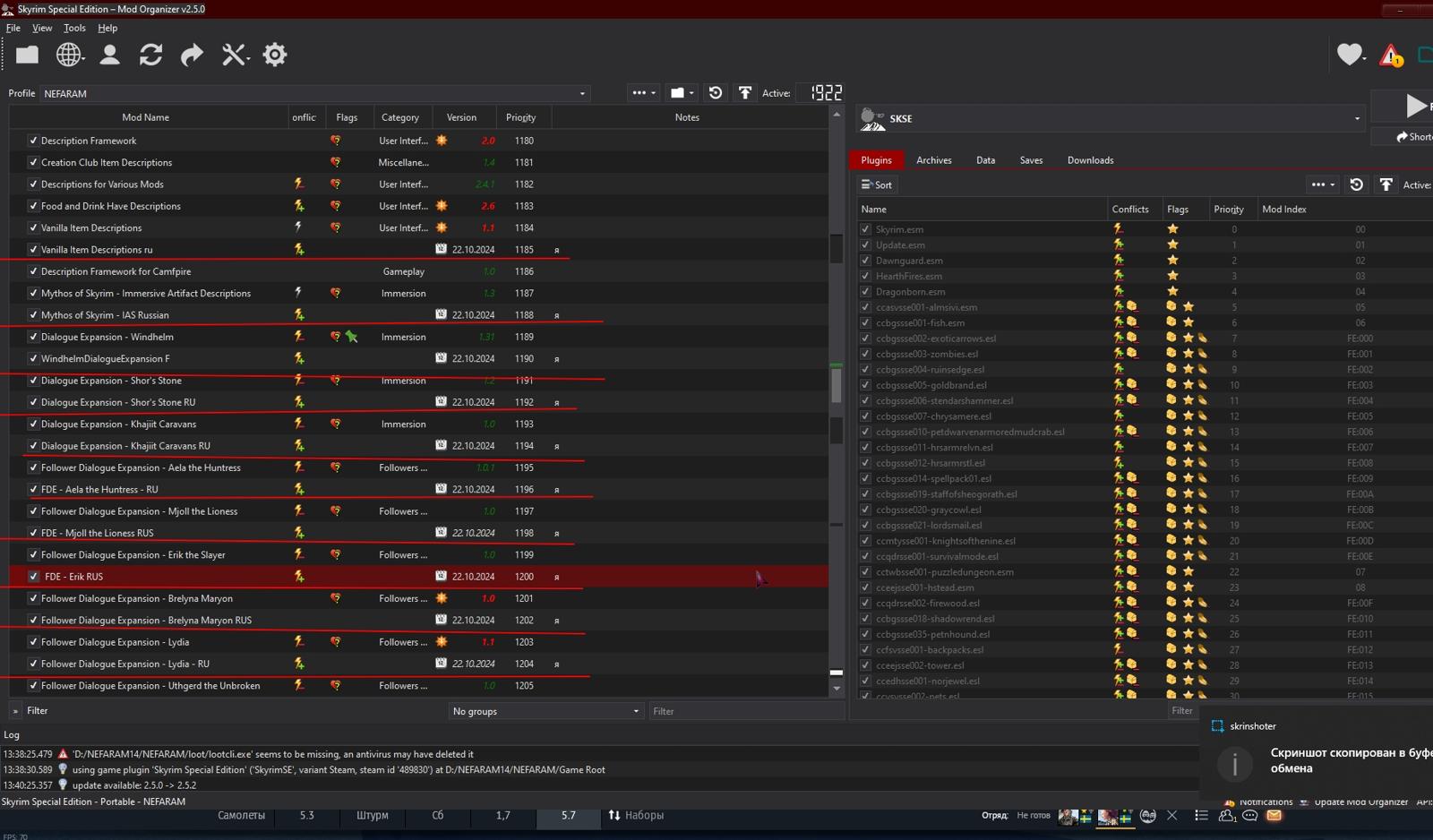Viewport: 1433px width, 840px height.
Task: Open Nexus globe icon in toolbar
Action: point(69,55)
